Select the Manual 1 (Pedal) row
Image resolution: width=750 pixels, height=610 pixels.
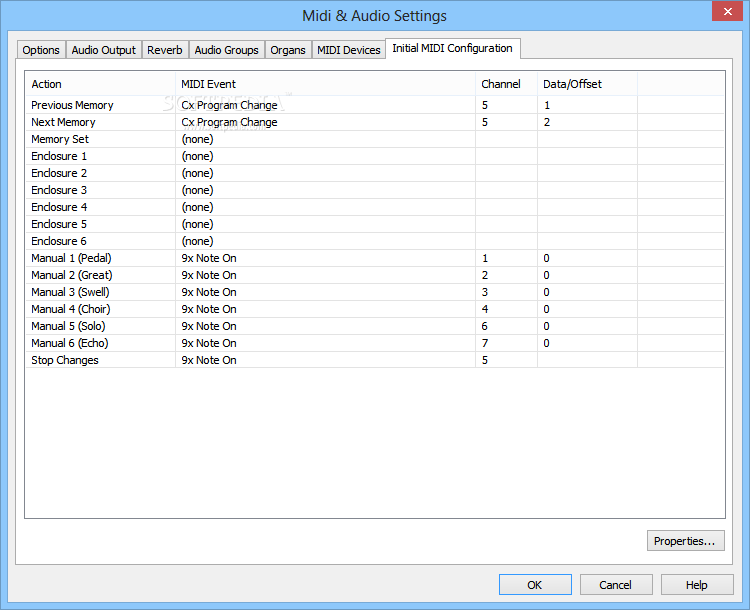coord(375,258)
